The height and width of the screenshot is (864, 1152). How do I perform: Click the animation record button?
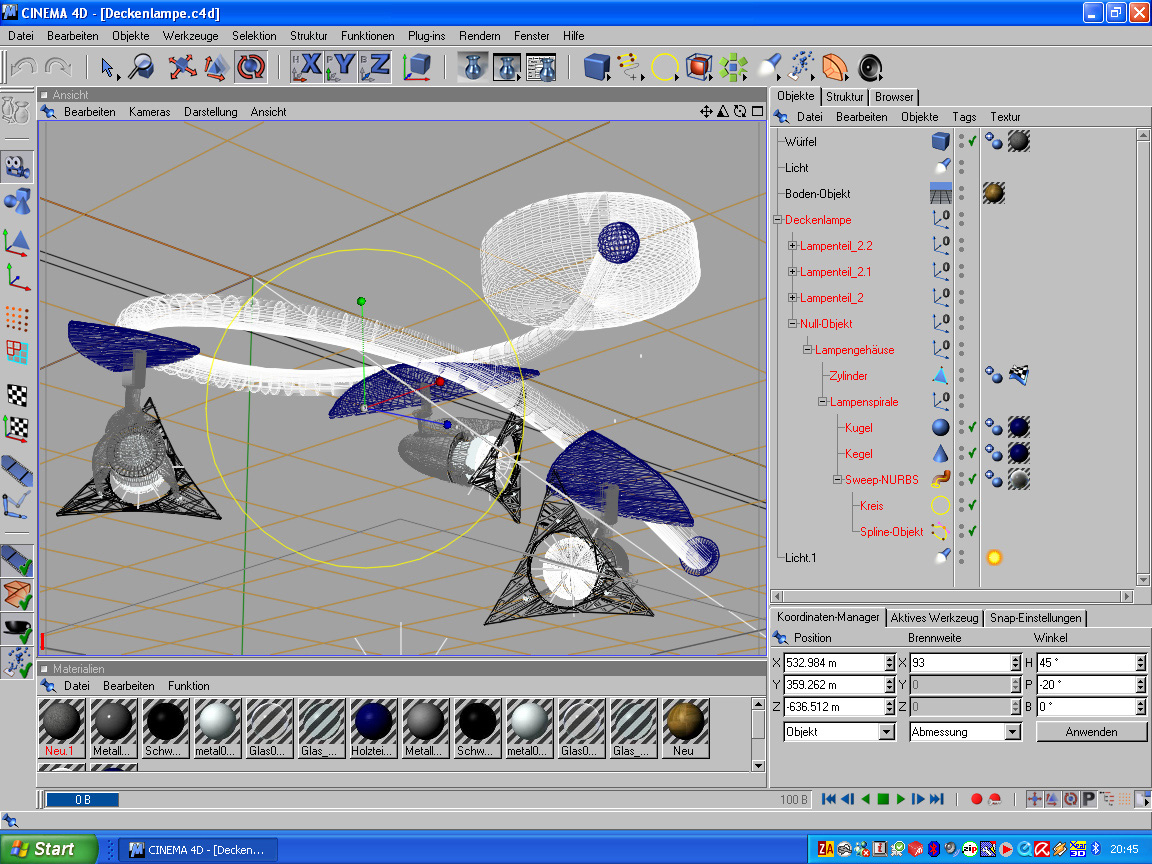(976, 799)
